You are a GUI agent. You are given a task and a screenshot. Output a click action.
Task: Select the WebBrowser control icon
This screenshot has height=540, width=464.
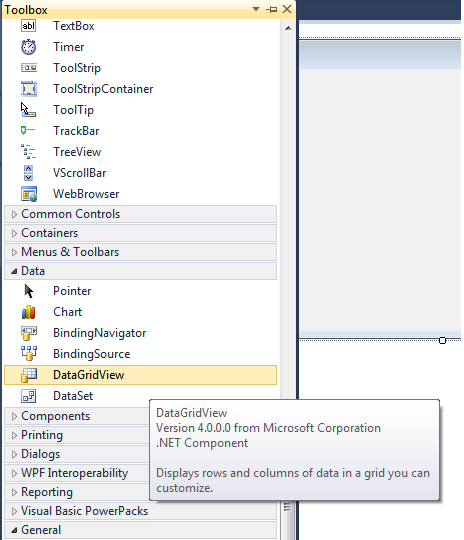coord(29,194)
